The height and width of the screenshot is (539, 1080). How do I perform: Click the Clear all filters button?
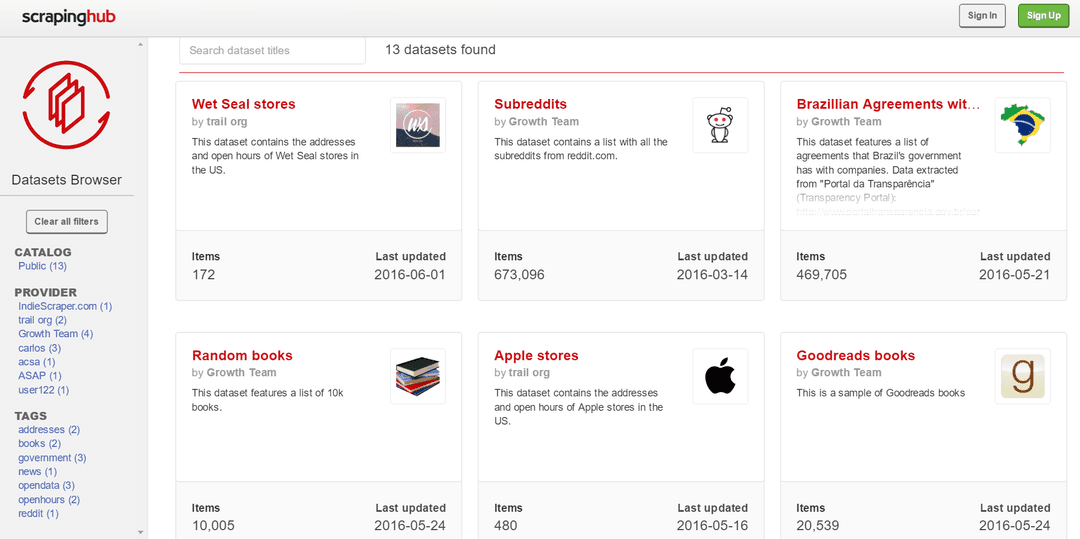point(66,222)
